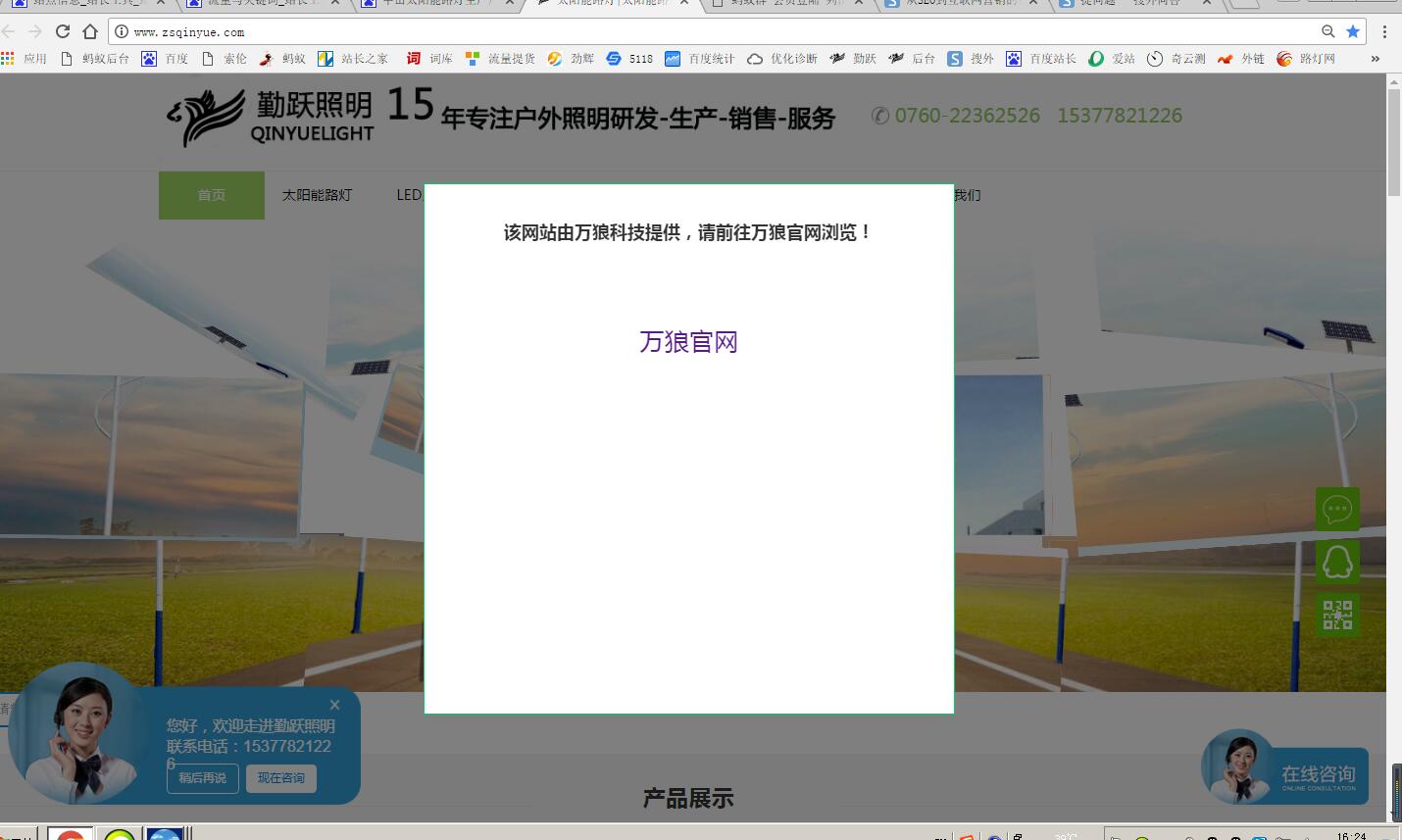Open the online chat bubble icon on the right

pyautogui.click(x=1336, y=509)
